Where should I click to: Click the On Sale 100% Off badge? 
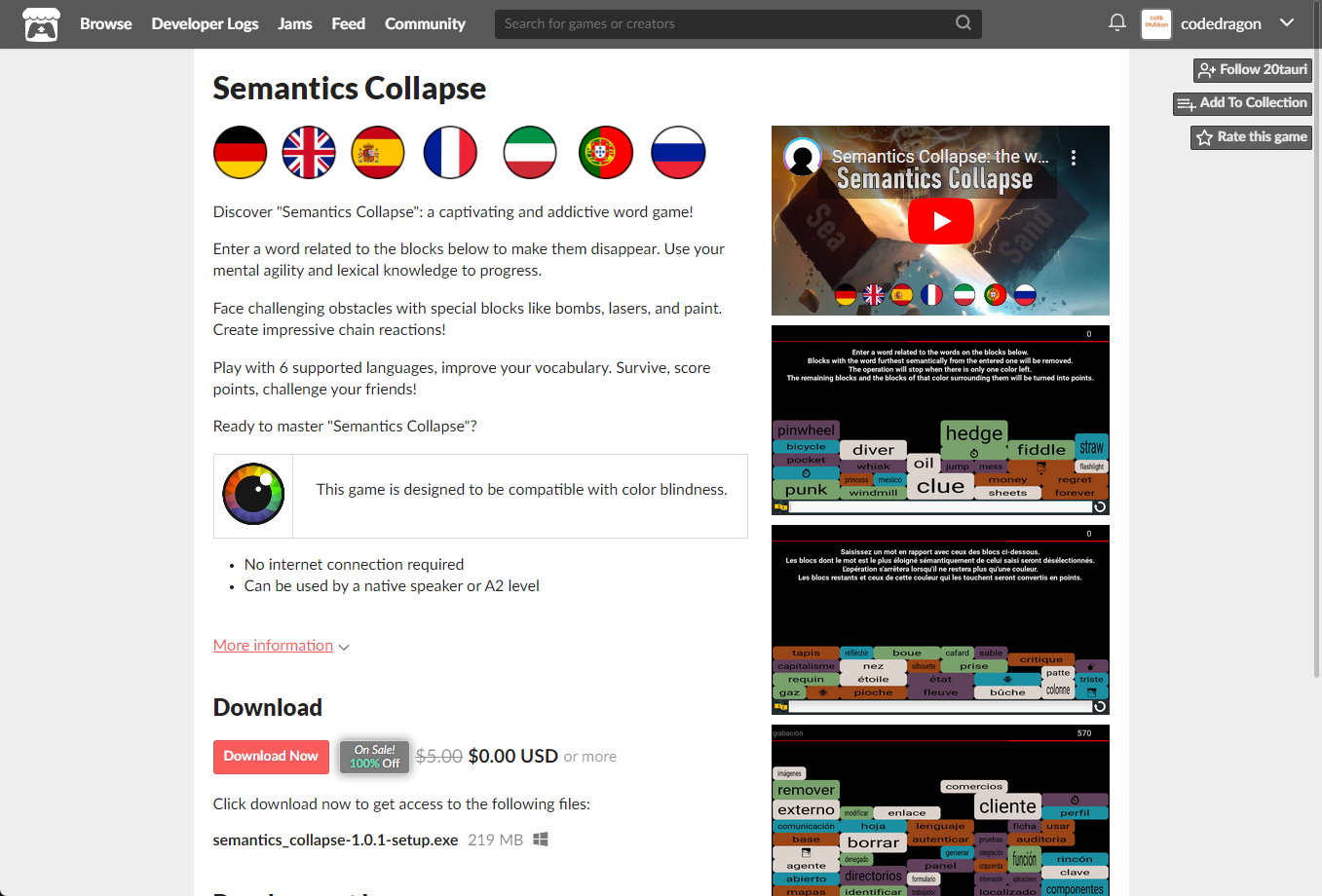point(375,757)
